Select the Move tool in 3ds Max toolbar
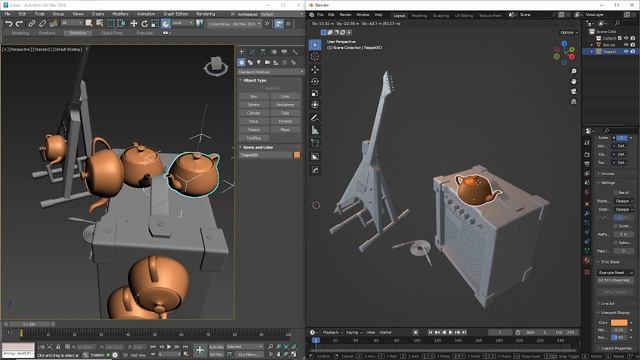This screenshot has width=640, height=360. point(134,24)
